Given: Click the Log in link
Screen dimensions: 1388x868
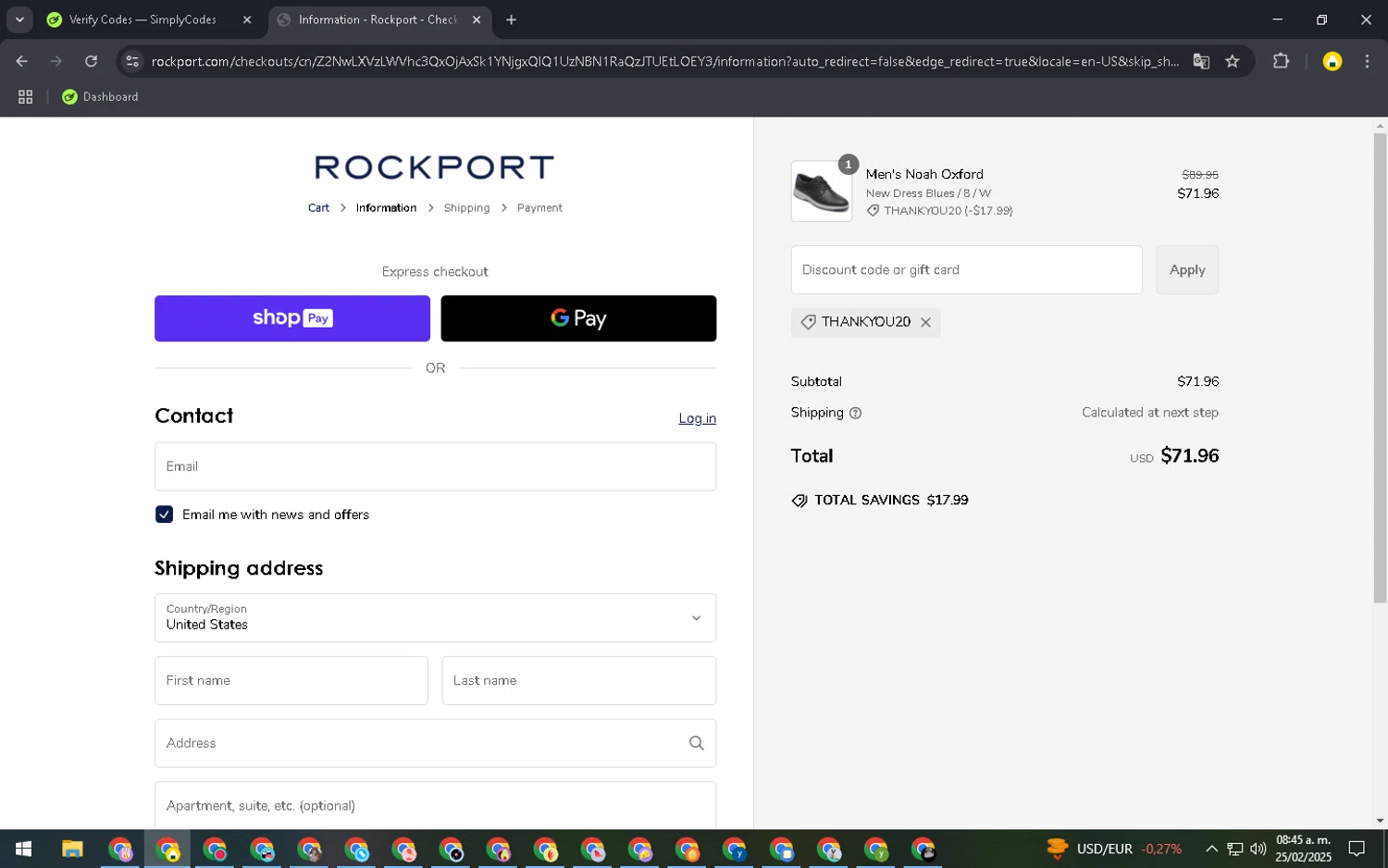Looking at the screenshot, I should click(697, 418).
